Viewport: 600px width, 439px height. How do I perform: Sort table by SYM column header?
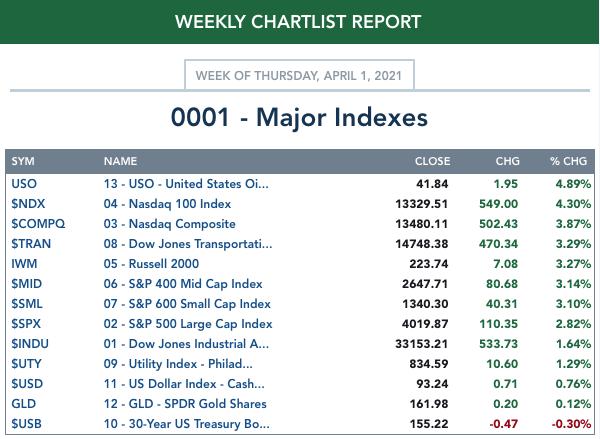pos(23,161)
